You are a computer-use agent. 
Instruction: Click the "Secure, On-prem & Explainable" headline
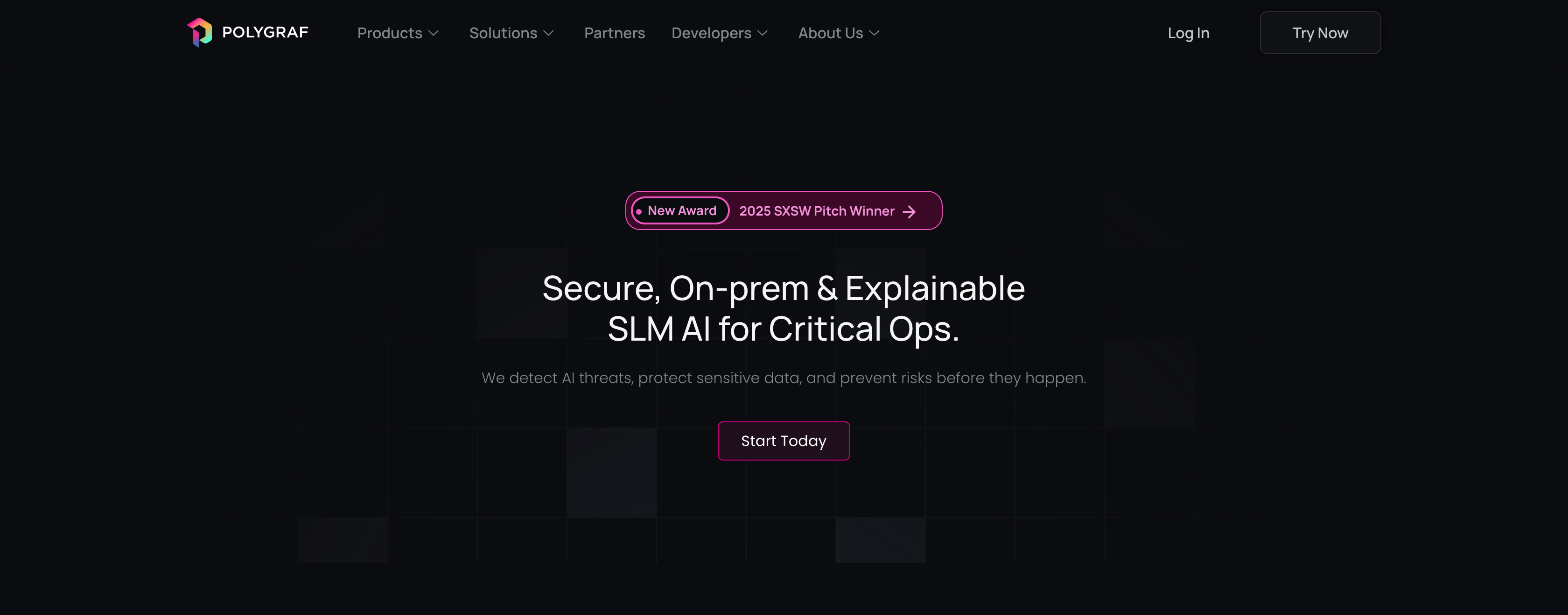click(x=784, y=289)
